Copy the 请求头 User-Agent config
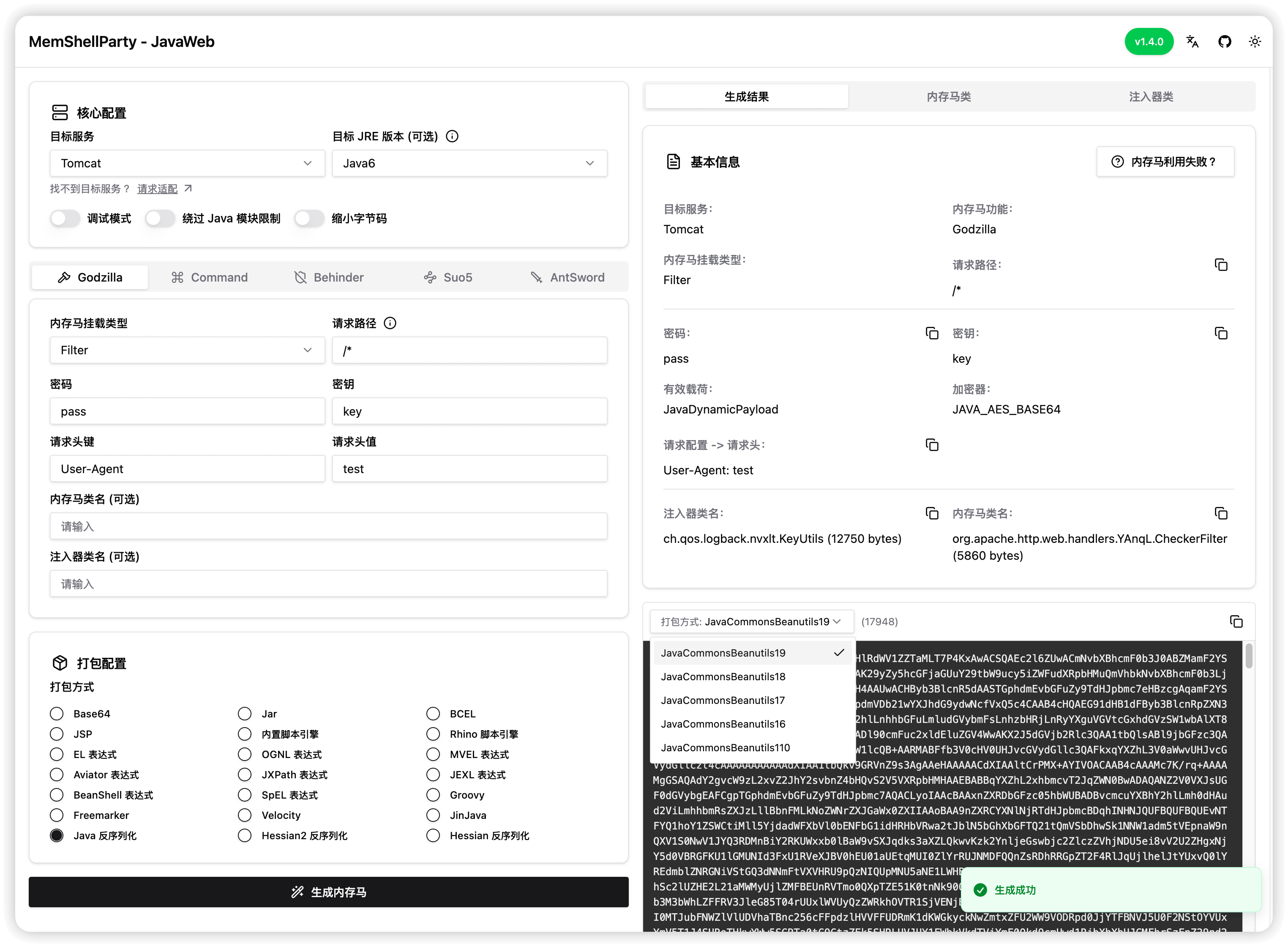 click(932, 446)
